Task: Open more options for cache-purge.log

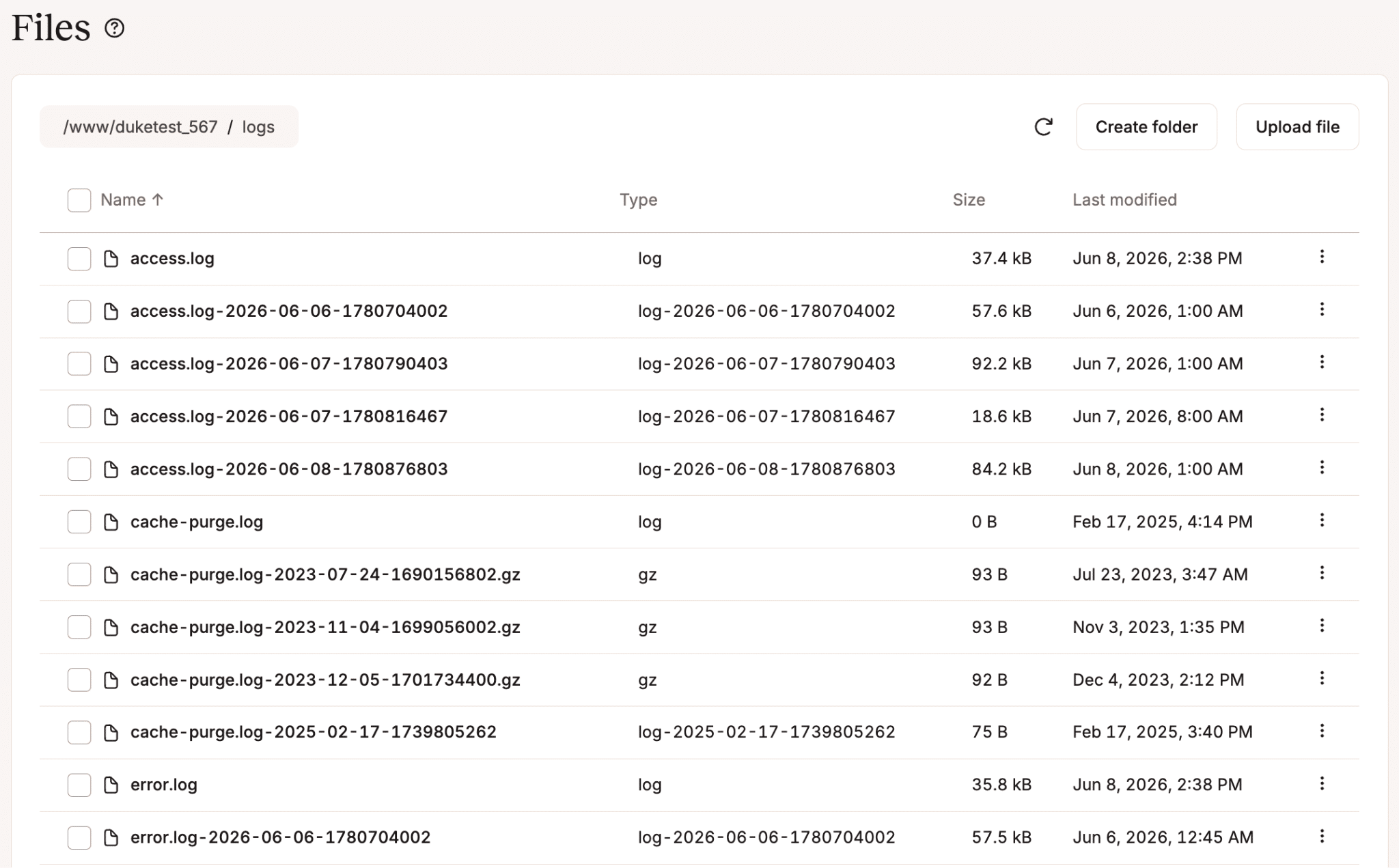Action: click(1322, 520)
